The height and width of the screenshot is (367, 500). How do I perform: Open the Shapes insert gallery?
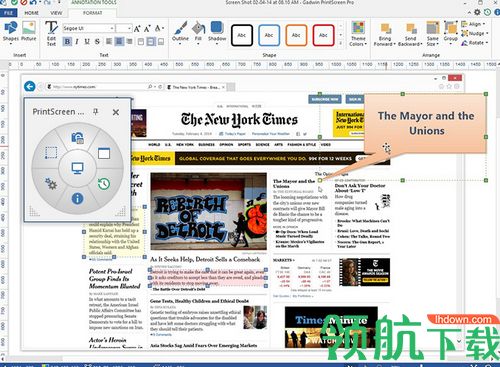click(11, 32)
